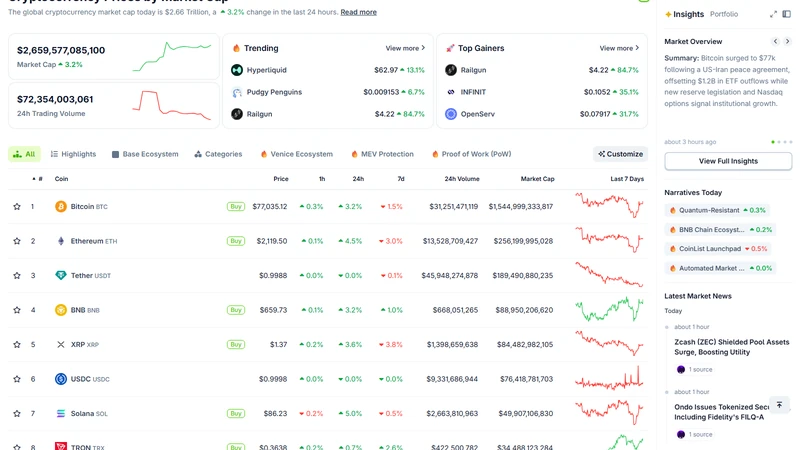Switch to the Highlights tab
Viewport: 800px width, 450px height.
click(73, 154)
